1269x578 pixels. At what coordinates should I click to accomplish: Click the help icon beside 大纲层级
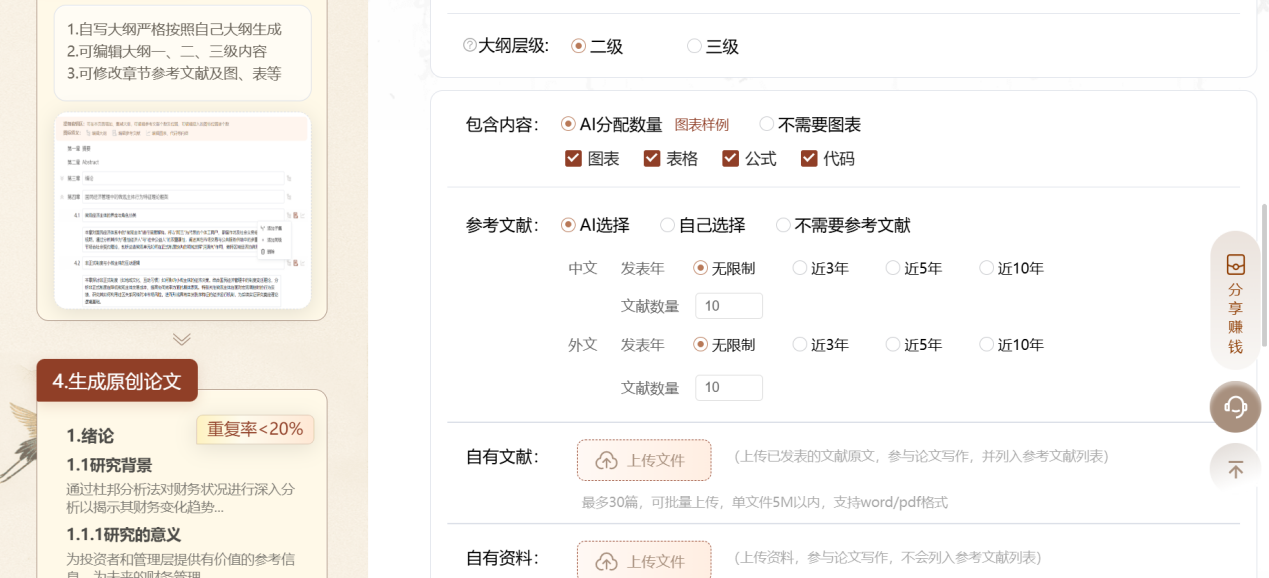point(470,46)
